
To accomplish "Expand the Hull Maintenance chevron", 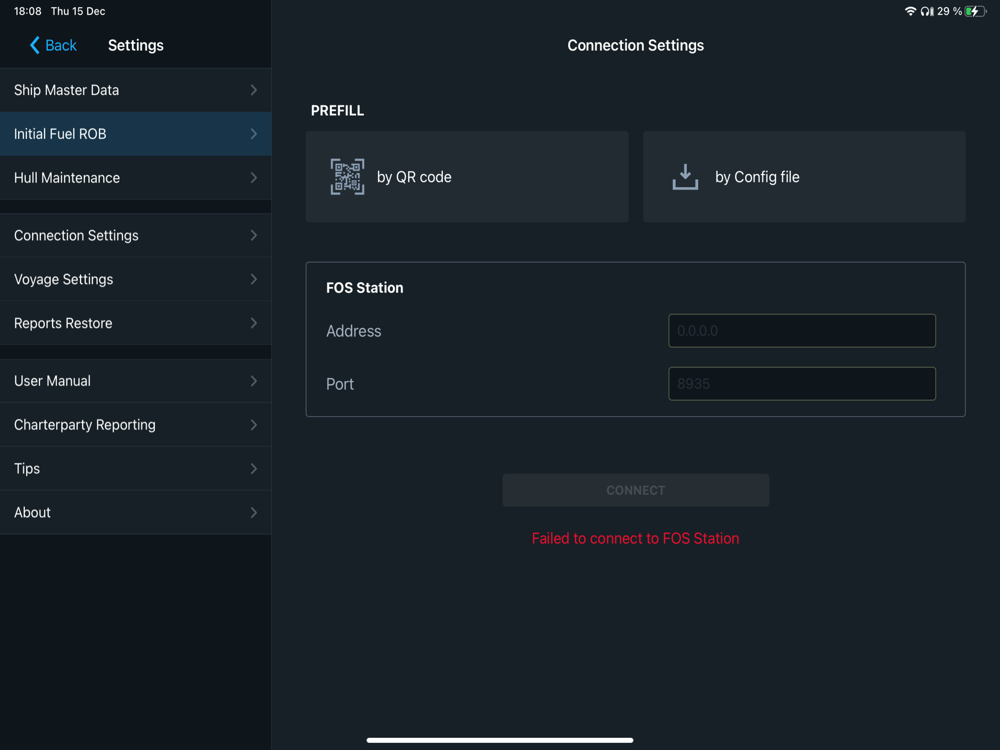I will click(254, 178).
